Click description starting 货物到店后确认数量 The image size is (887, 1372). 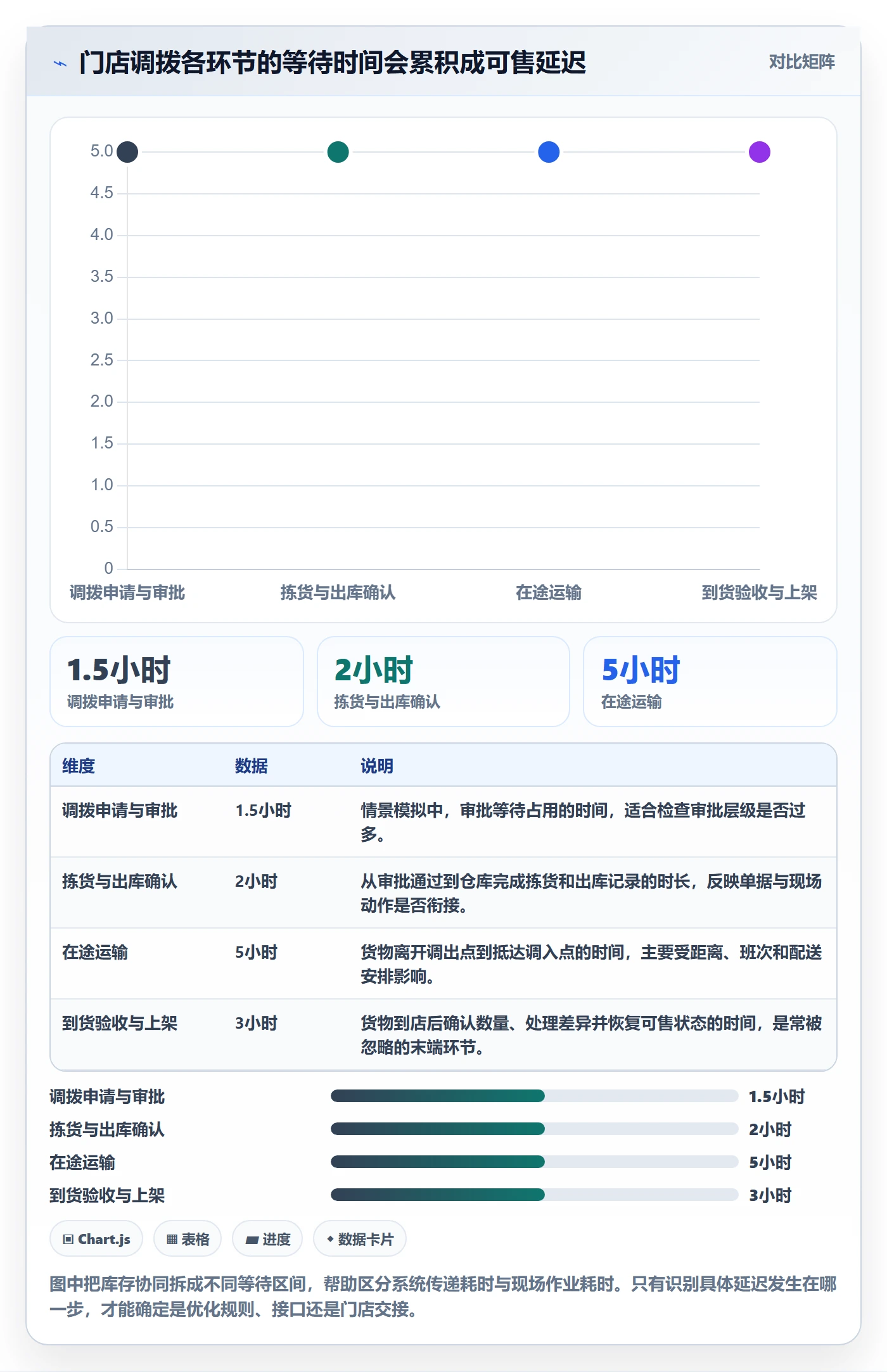591,1035
